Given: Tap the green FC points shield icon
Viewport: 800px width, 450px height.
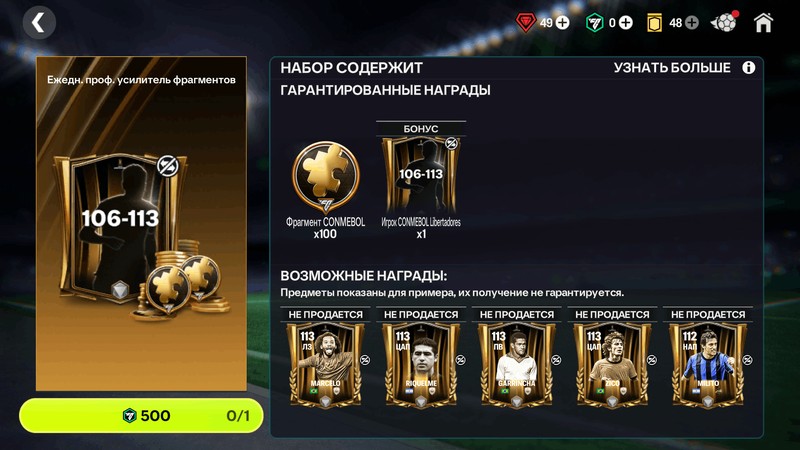Looking at the screenshot, I should point(594,23).
